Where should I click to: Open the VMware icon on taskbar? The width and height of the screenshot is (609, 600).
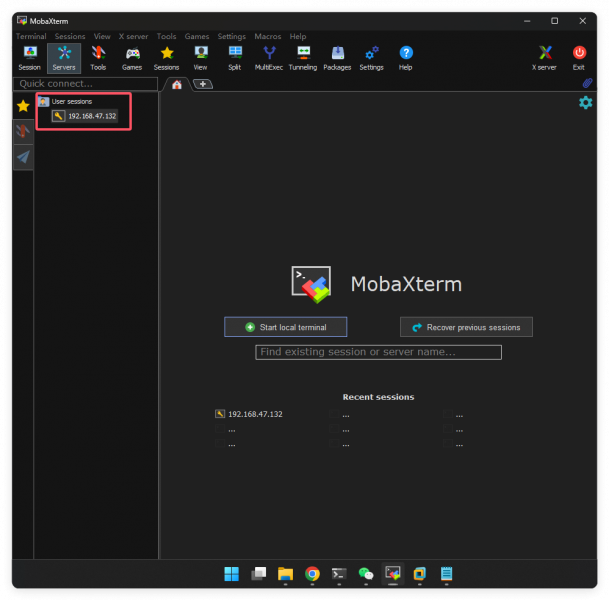tap(419, 574)
